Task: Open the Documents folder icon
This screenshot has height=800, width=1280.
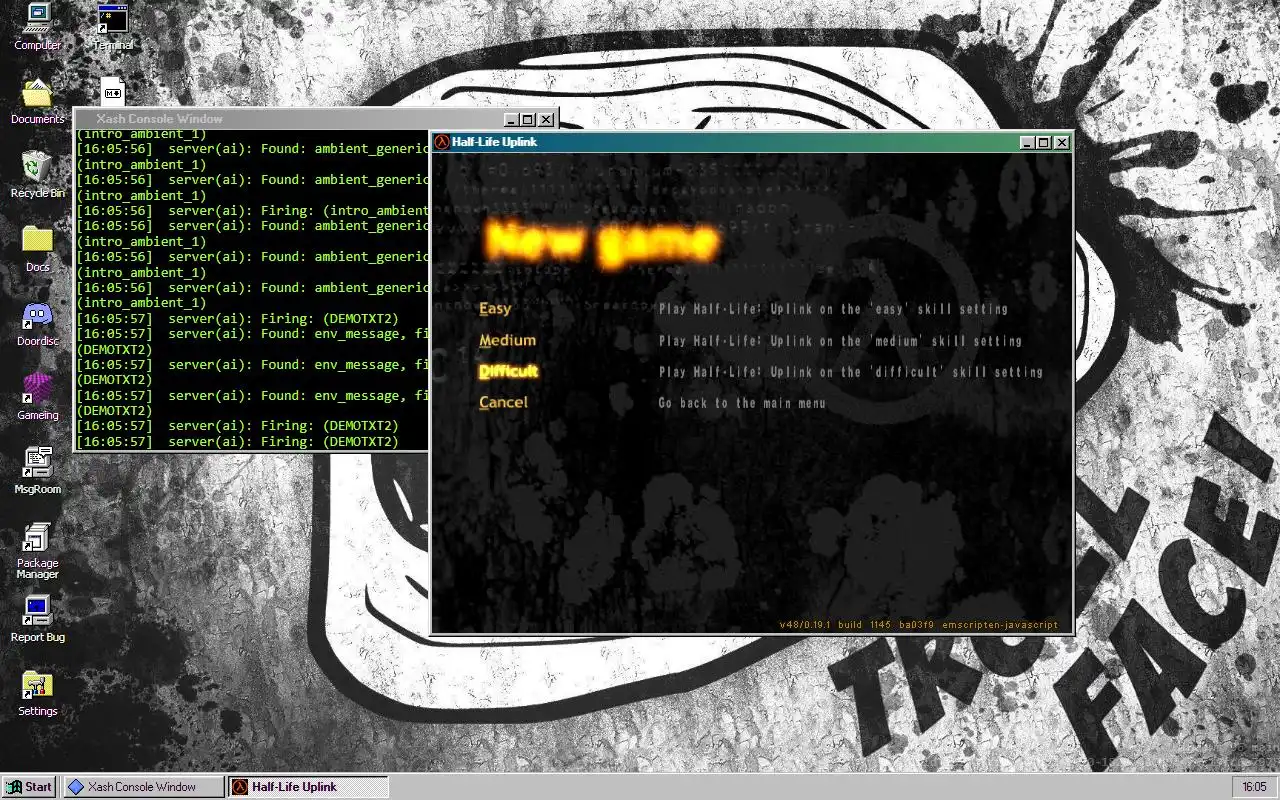Action: (x=37, y=101)
